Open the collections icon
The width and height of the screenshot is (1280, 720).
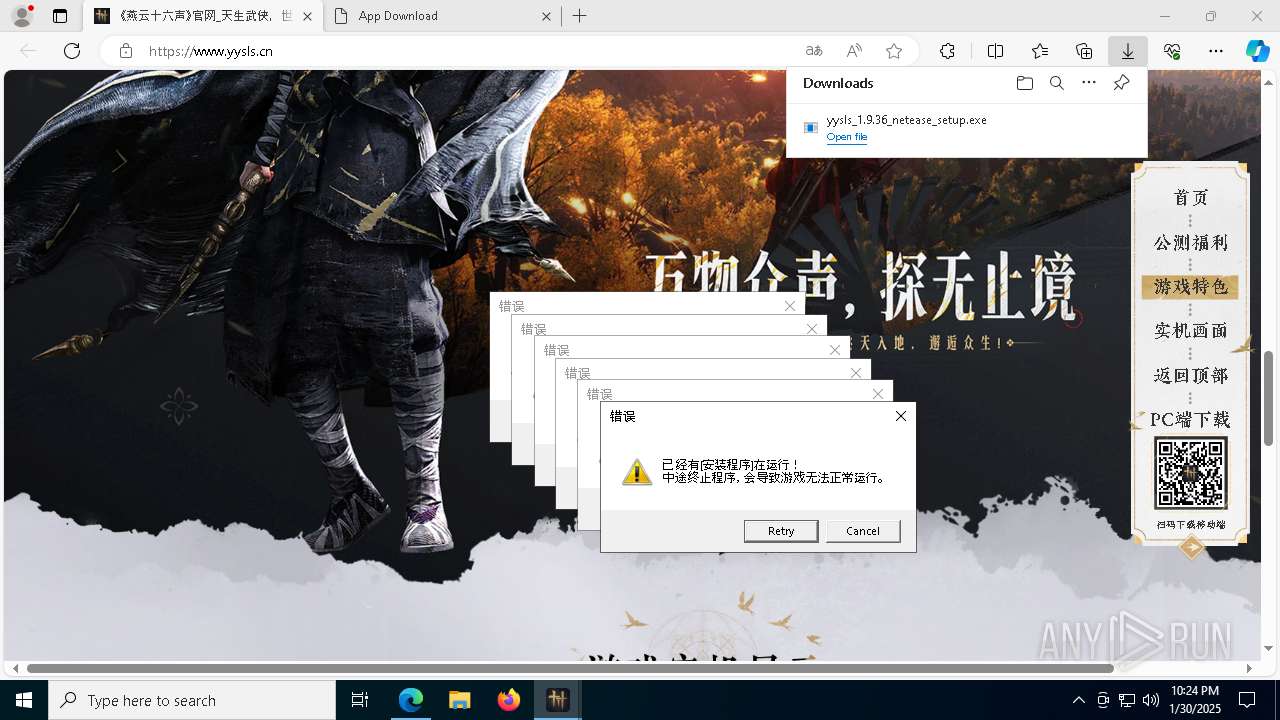coord(1084,51)
